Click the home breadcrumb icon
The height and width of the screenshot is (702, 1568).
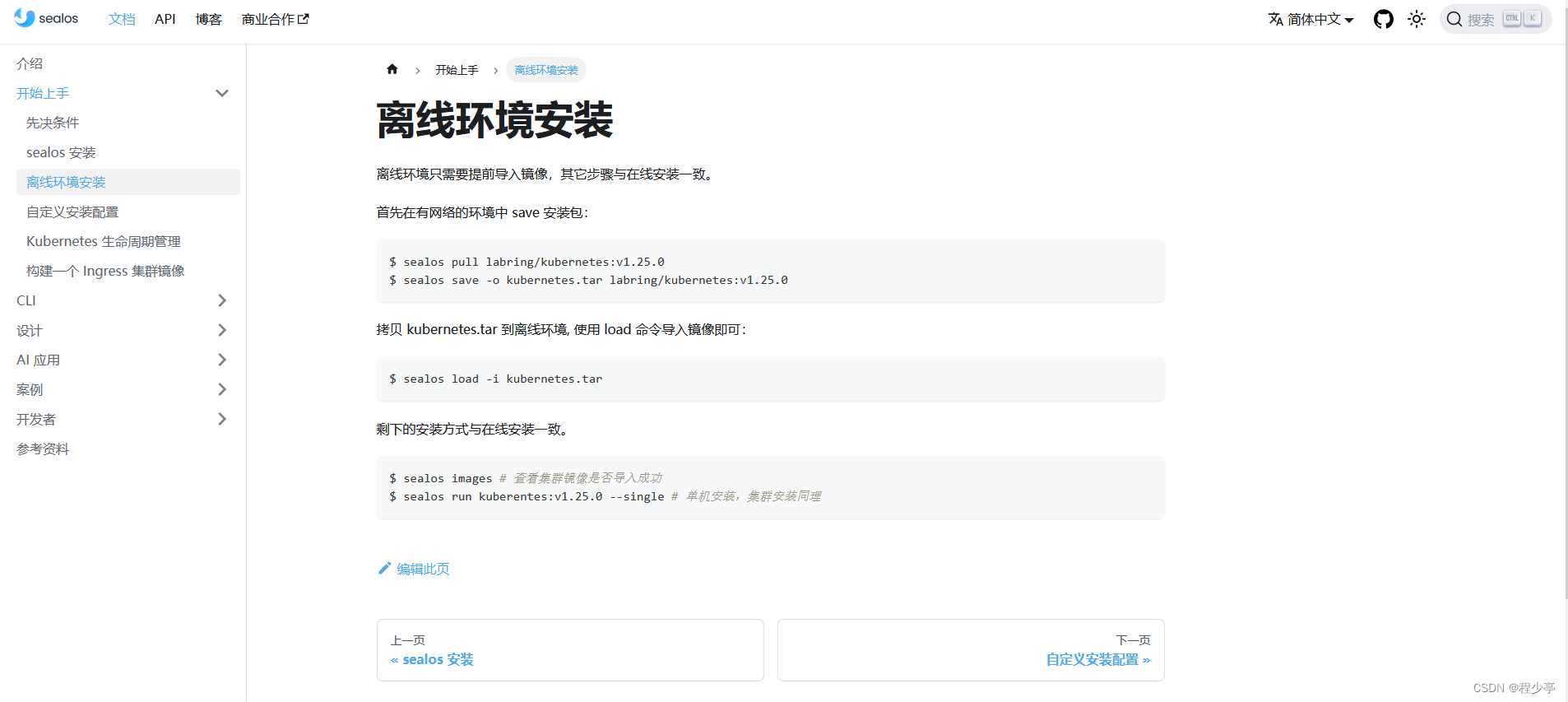pos(392,69)
